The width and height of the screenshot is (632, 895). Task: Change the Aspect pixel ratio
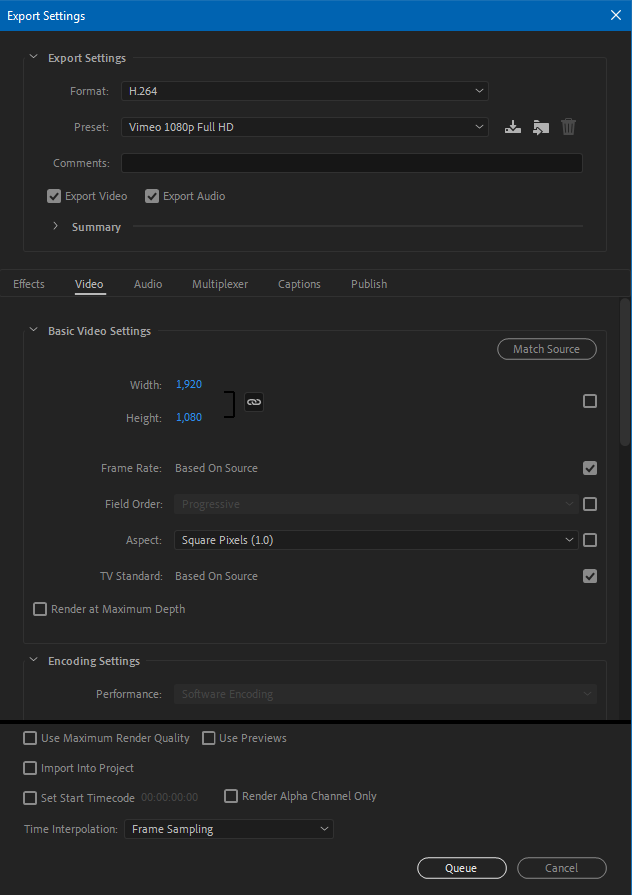376,540
